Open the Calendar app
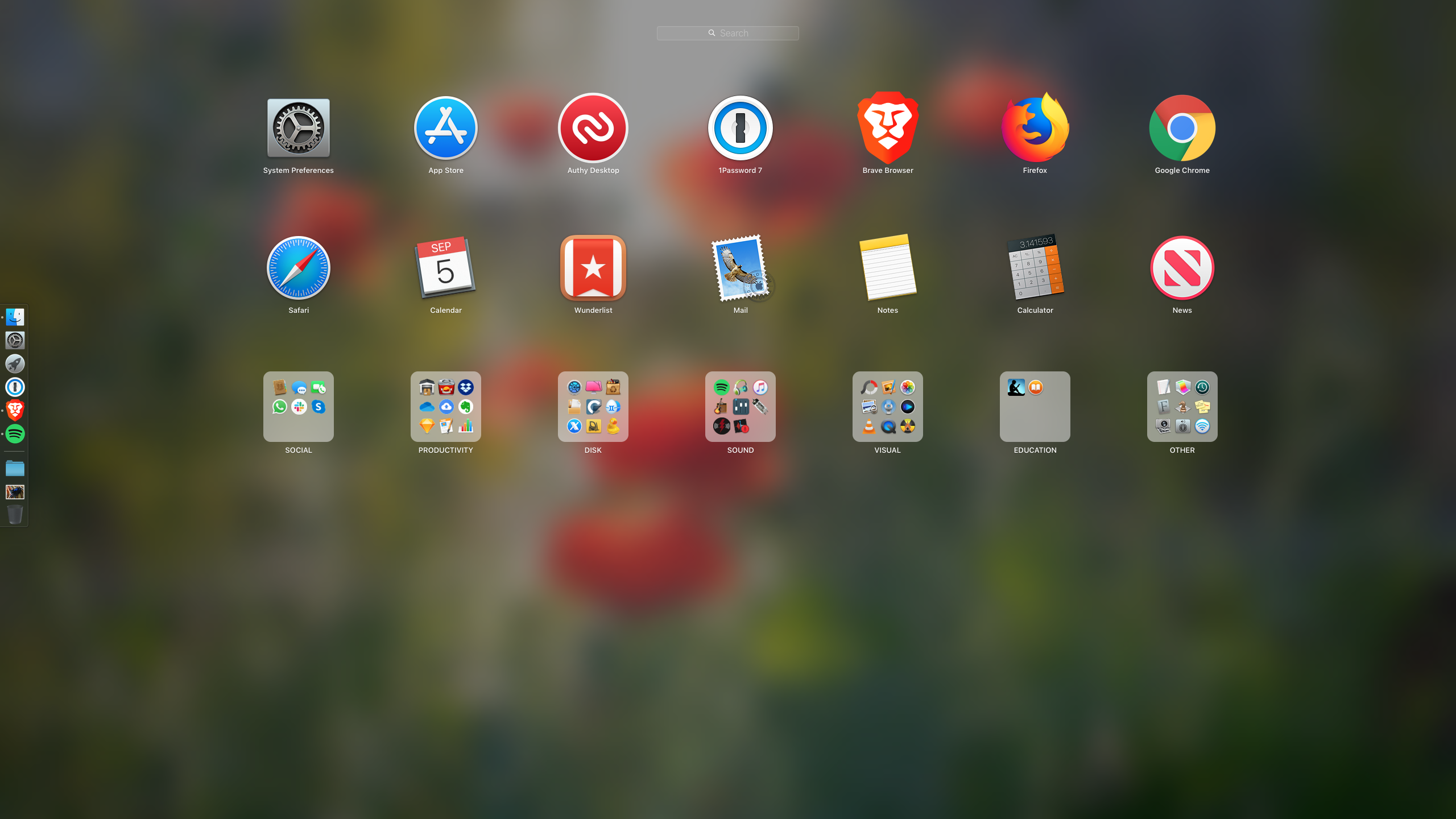The image size is (1456, 819). point(445,268)
